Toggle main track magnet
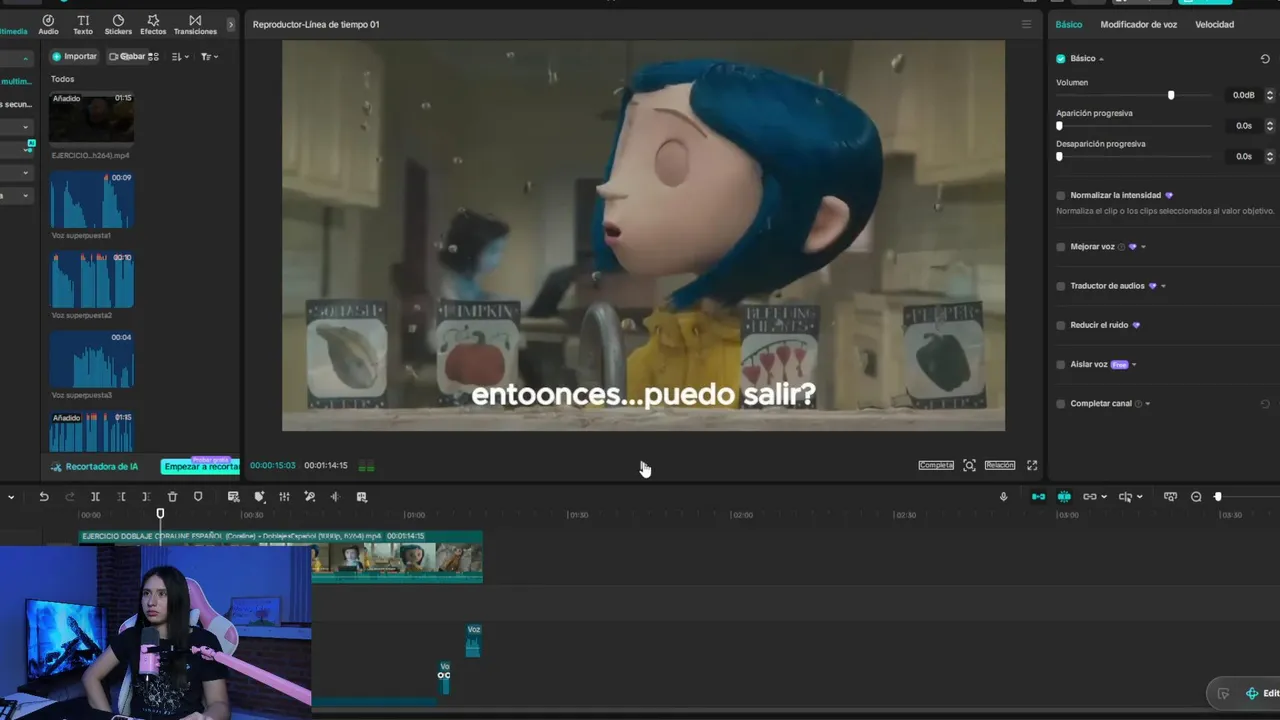This screenshot has height=720, width=1280. [1038, 497]
